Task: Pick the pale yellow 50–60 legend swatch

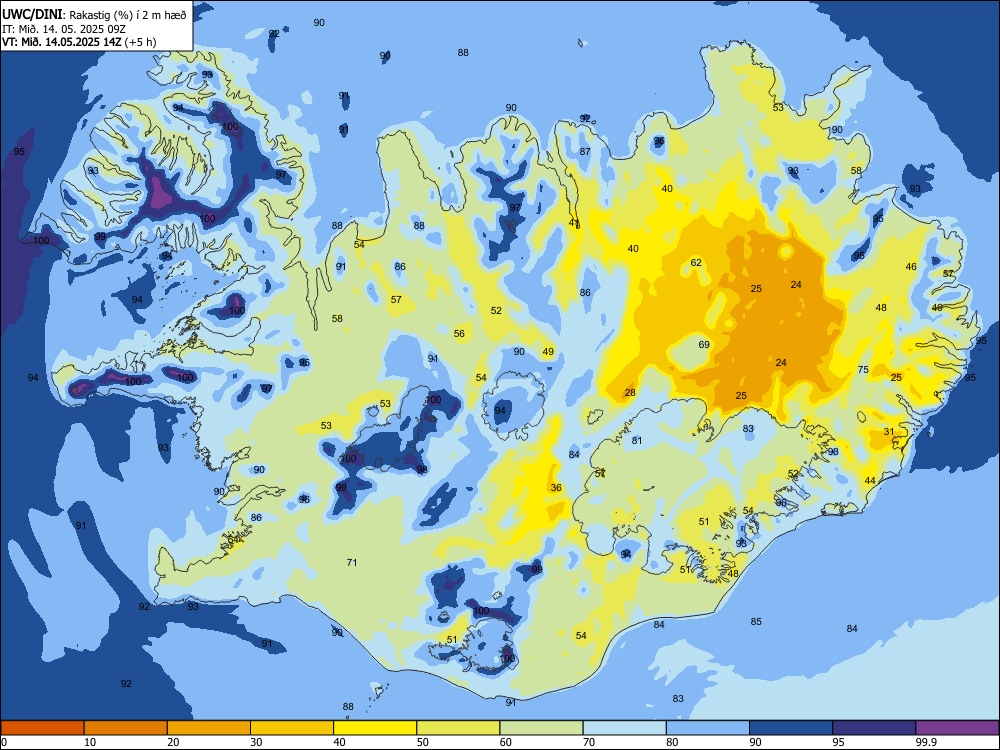Action: point(458,728)
